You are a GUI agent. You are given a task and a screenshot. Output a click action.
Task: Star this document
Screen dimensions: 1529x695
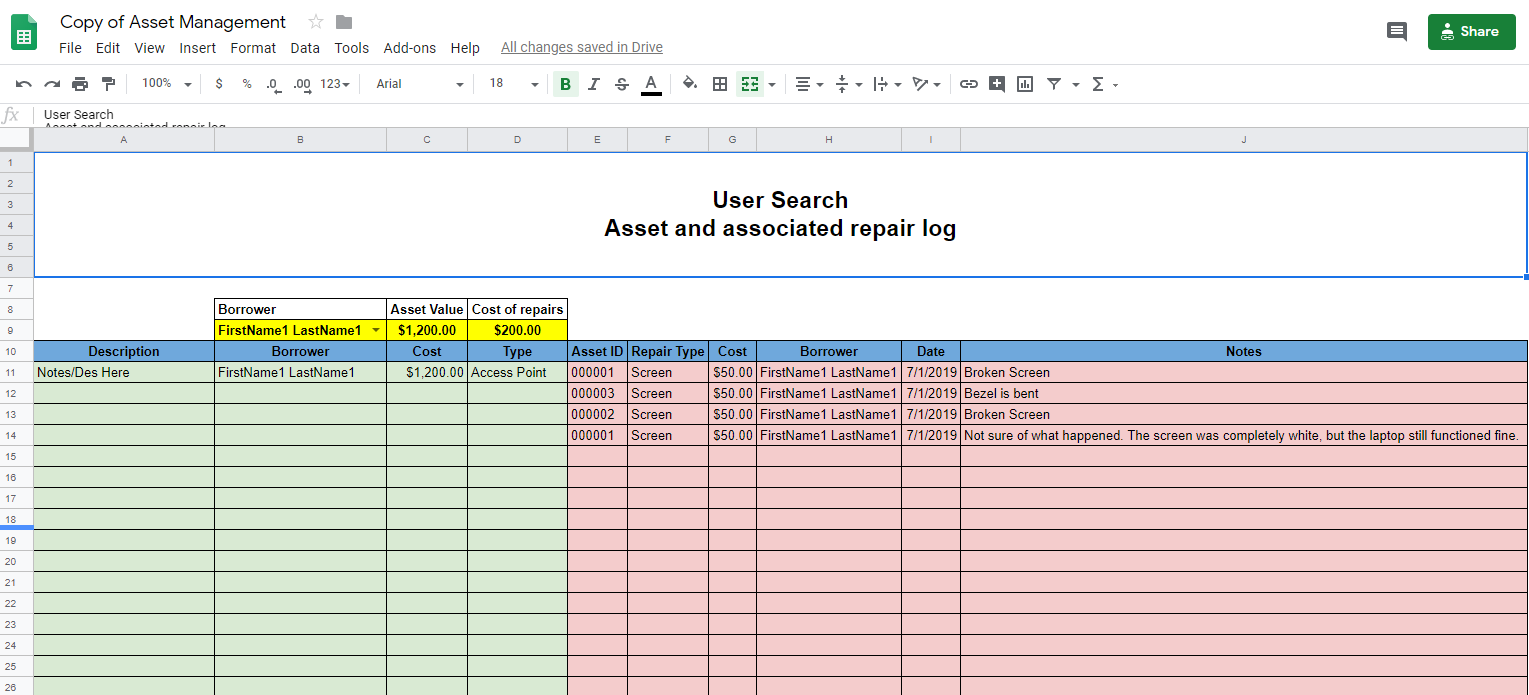click(x=316, y=22)
